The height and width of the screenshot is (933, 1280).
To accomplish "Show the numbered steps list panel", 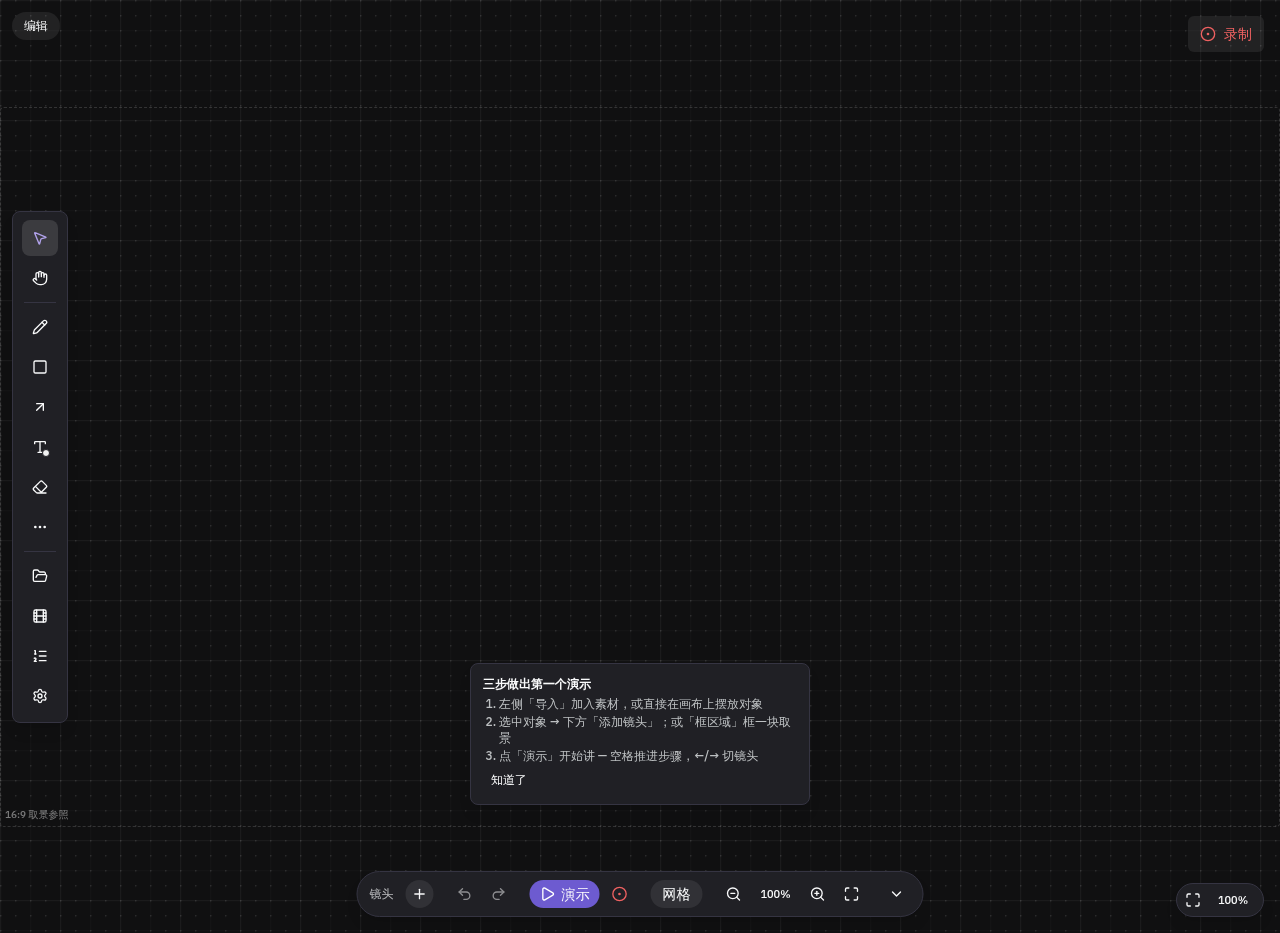I will tap(40, 656).
